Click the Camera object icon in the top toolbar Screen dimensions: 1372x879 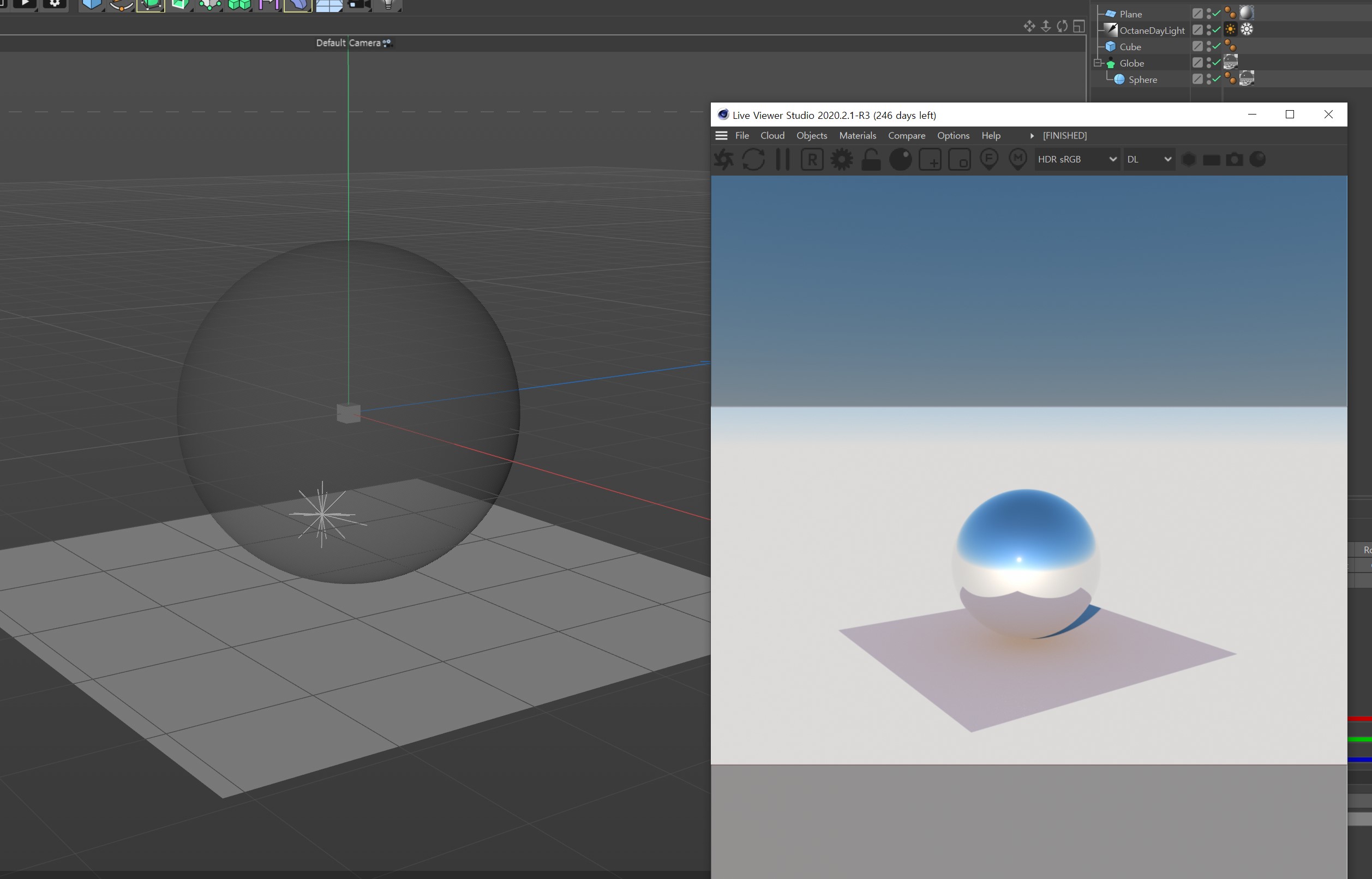358,4
